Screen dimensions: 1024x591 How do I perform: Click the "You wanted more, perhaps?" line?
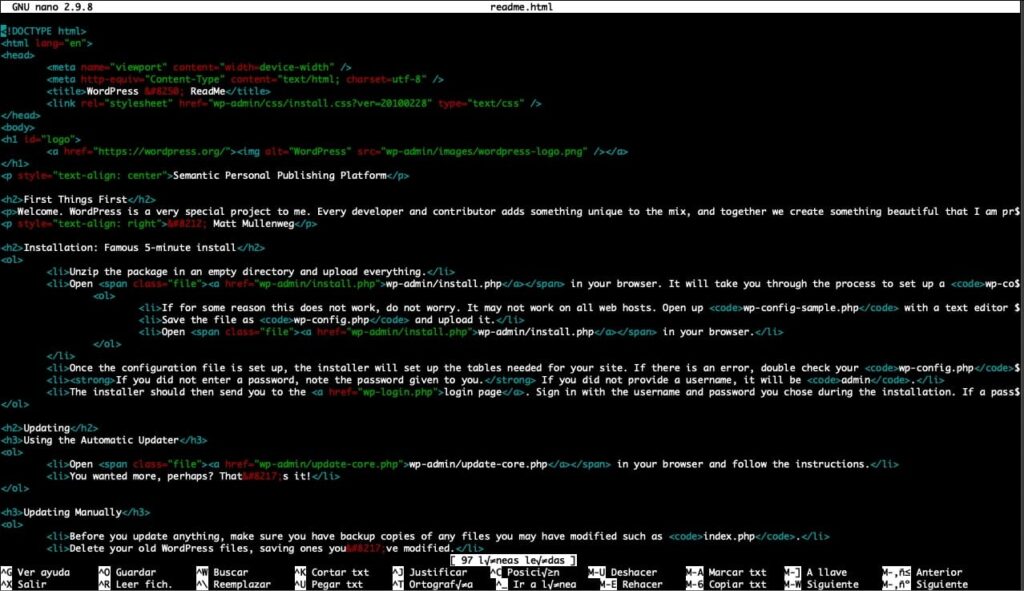pos(193,476)
